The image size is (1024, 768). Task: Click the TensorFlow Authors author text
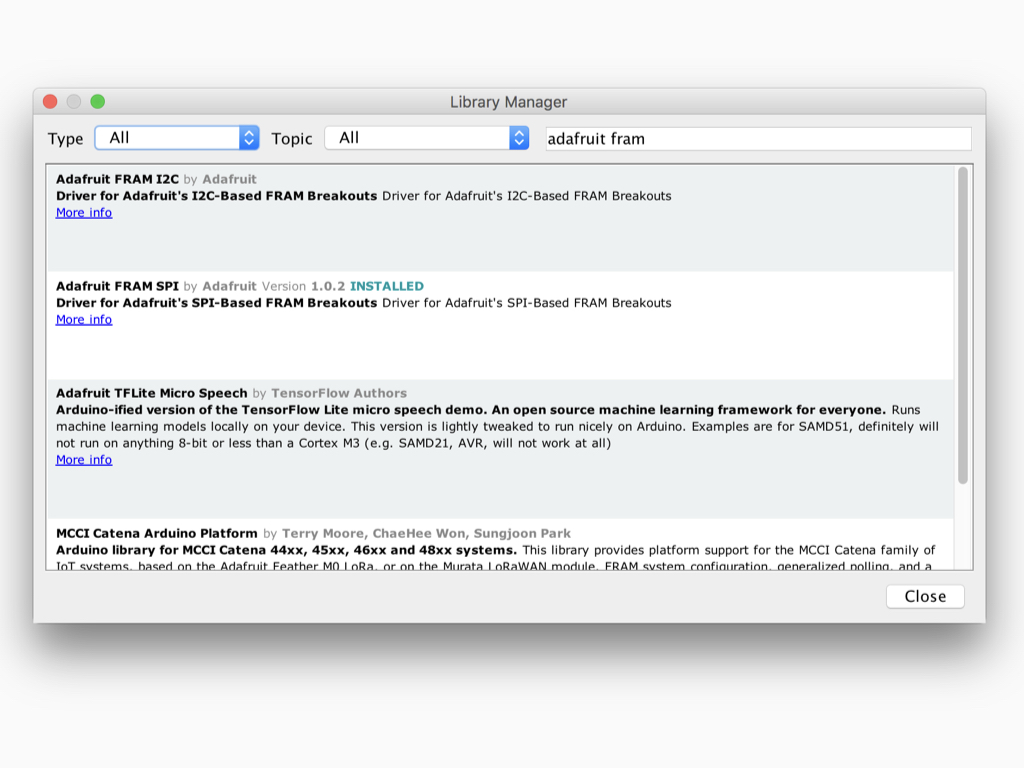pyautogui.click(x=339, y=393)
